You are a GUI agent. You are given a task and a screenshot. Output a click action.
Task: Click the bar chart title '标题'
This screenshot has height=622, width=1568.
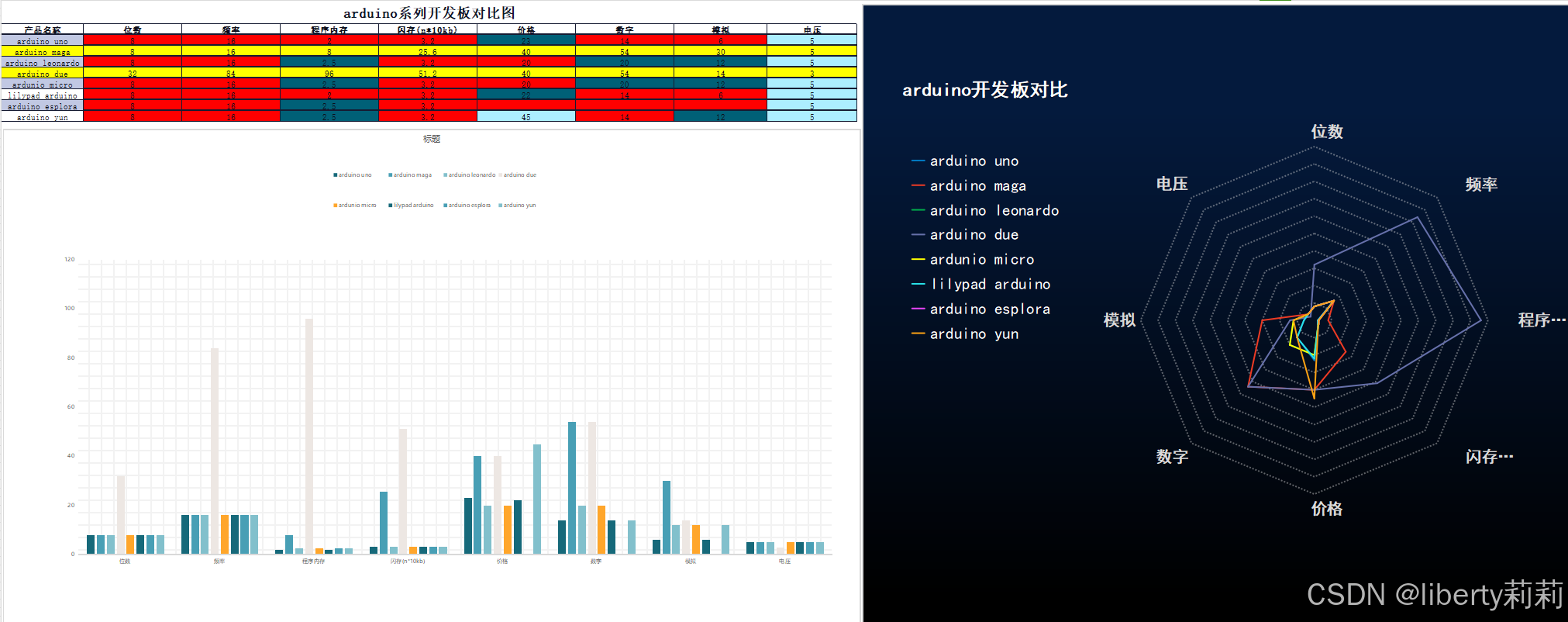[x=432, y=139]
